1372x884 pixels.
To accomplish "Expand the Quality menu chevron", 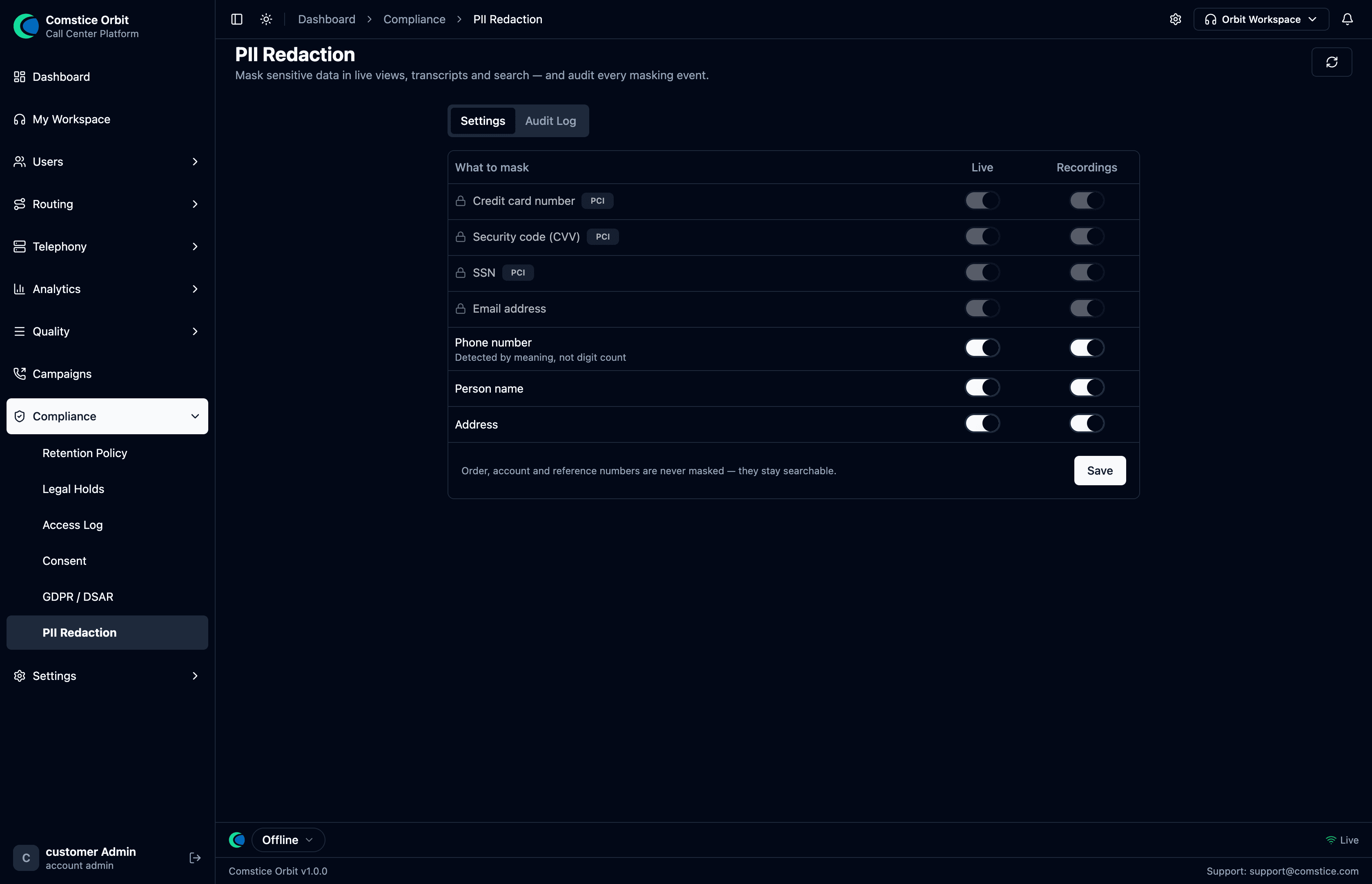I will (x=195, y=332).
